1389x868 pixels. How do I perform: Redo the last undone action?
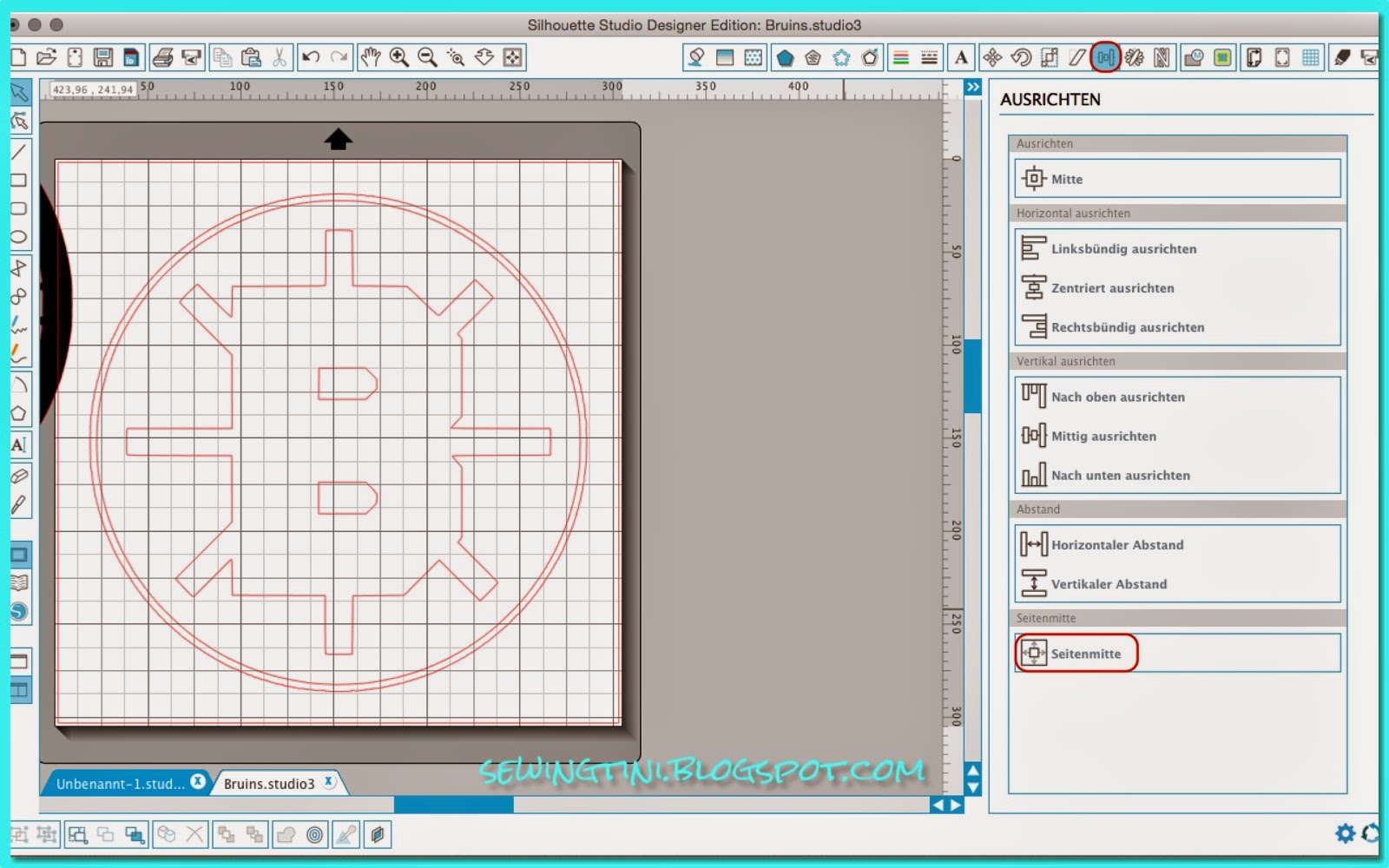tap(339, 58)
